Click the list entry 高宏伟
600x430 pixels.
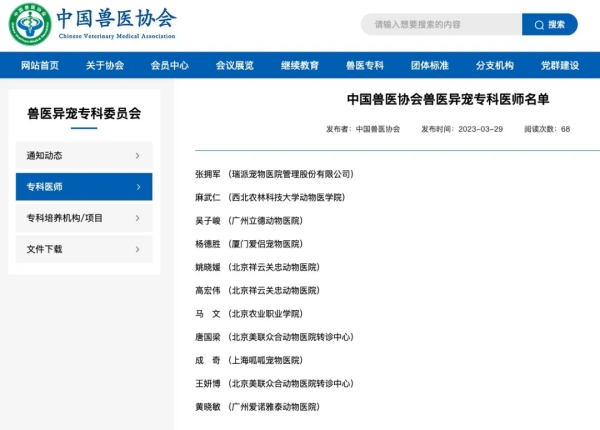257,291
